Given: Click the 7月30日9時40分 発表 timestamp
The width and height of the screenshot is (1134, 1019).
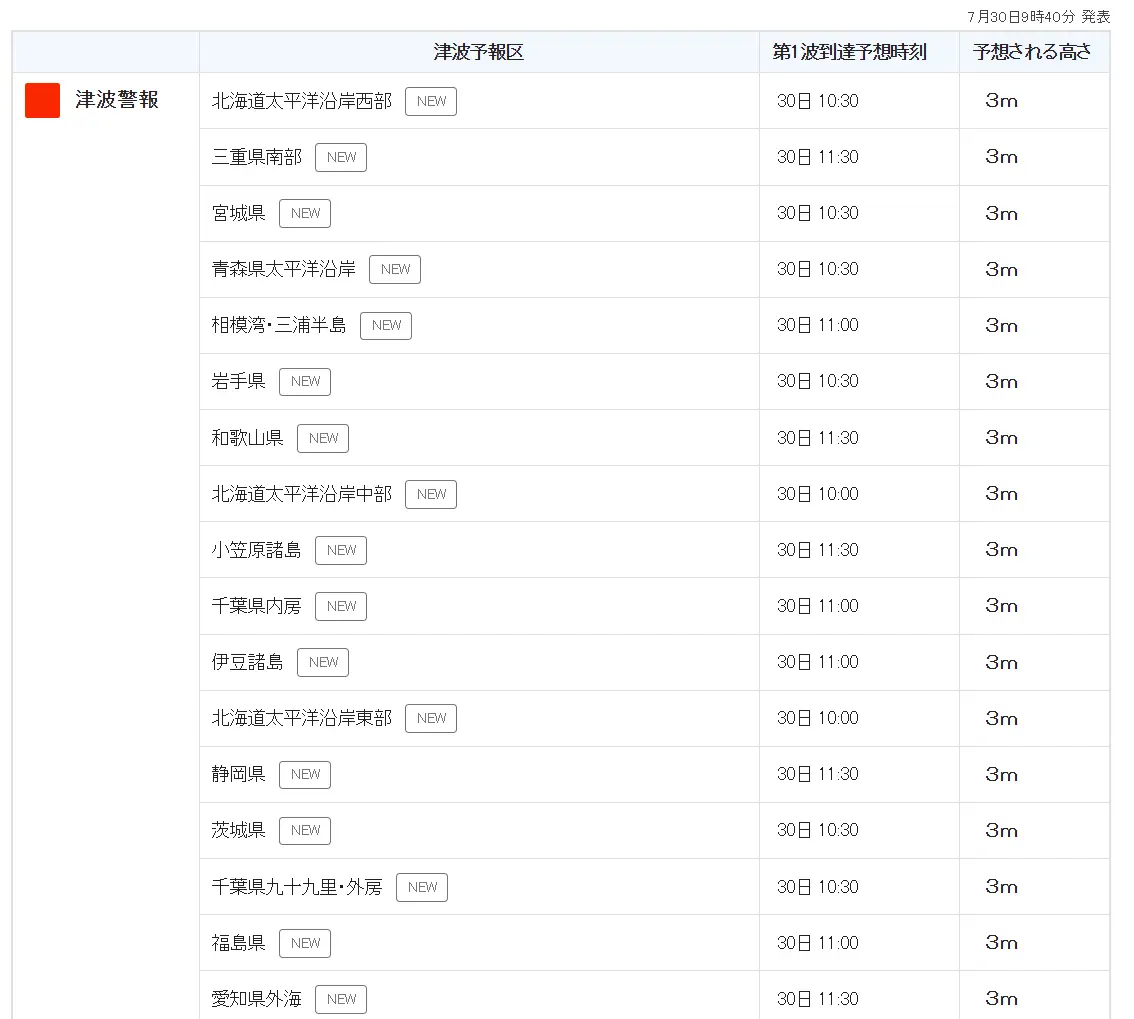Looking at the screenshot, I should [x=1039, y=17].
